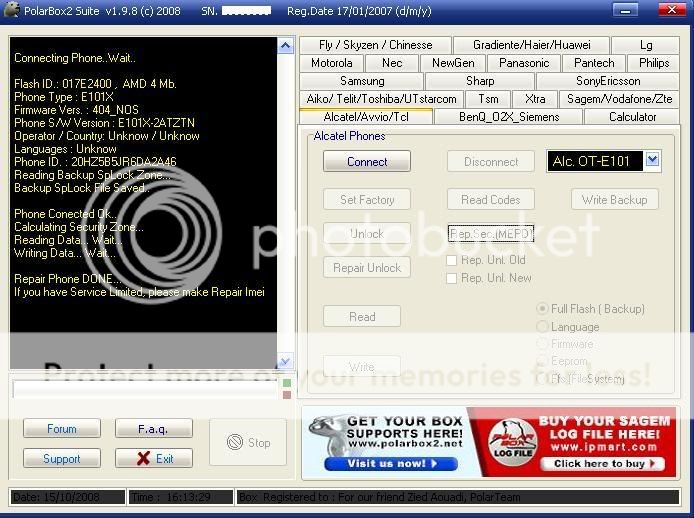Open the NewGen tab
The width and height of the screenshot is (694, 518).
(x=453, y=63)
